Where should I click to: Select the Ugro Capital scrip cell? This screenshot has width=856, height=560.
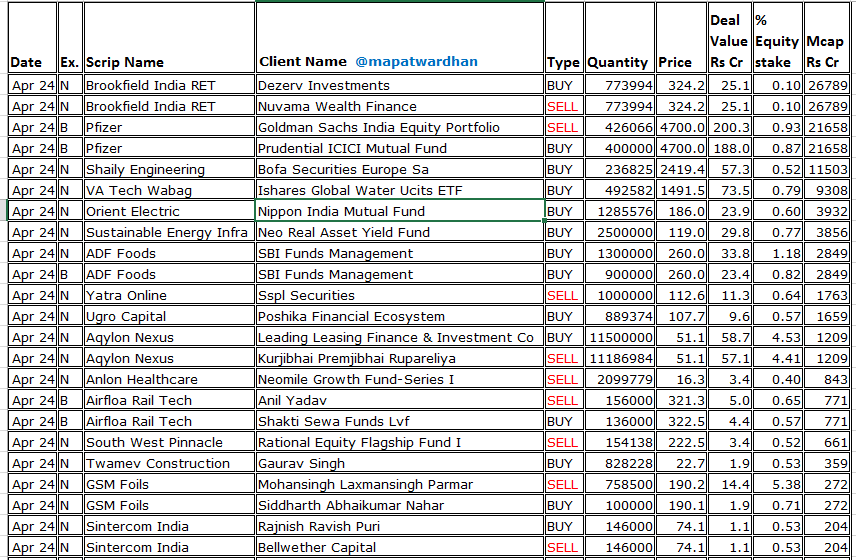point(169,317)
